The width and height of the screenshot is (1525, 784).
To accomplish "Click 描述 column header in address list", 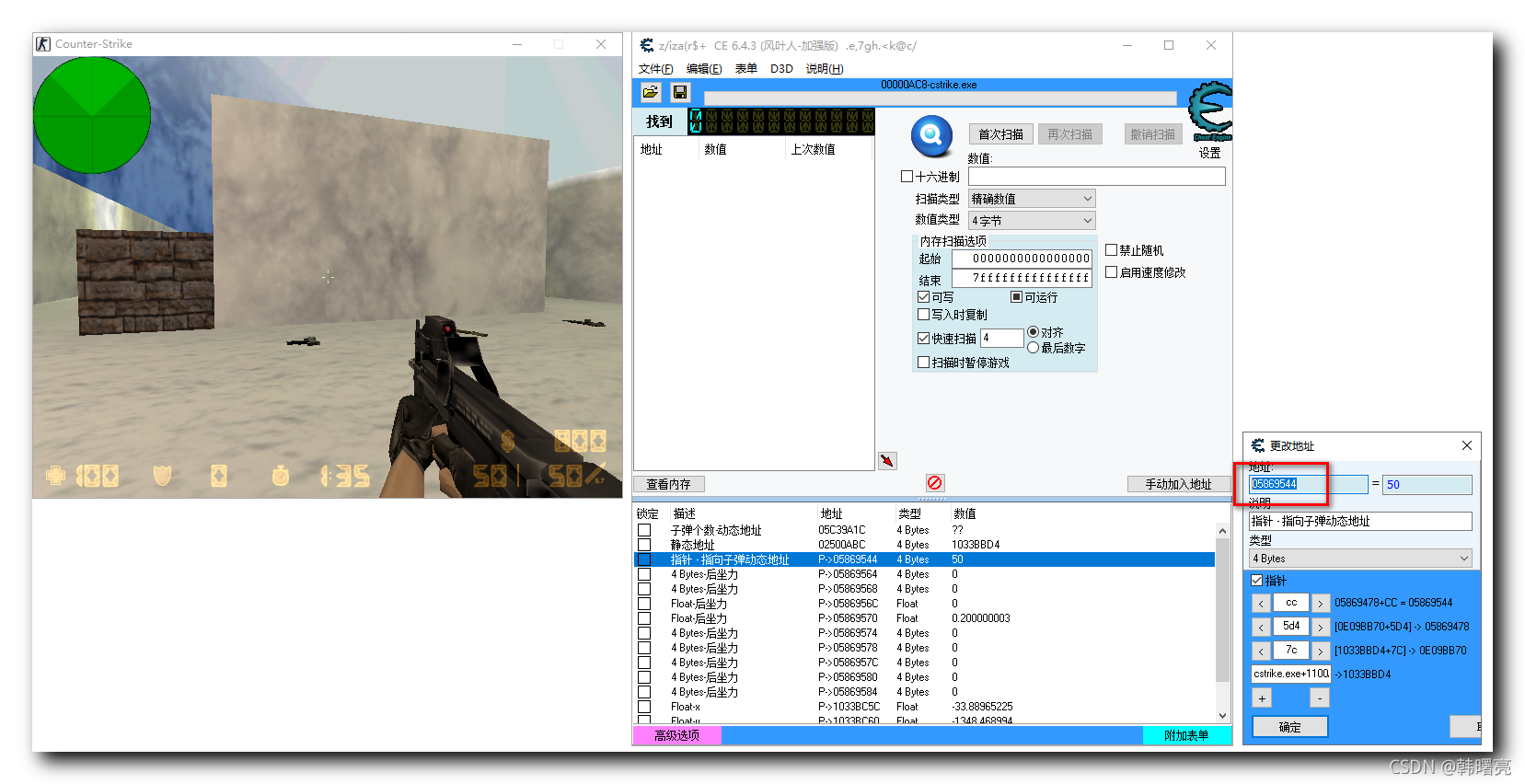I will click(684, 513).
